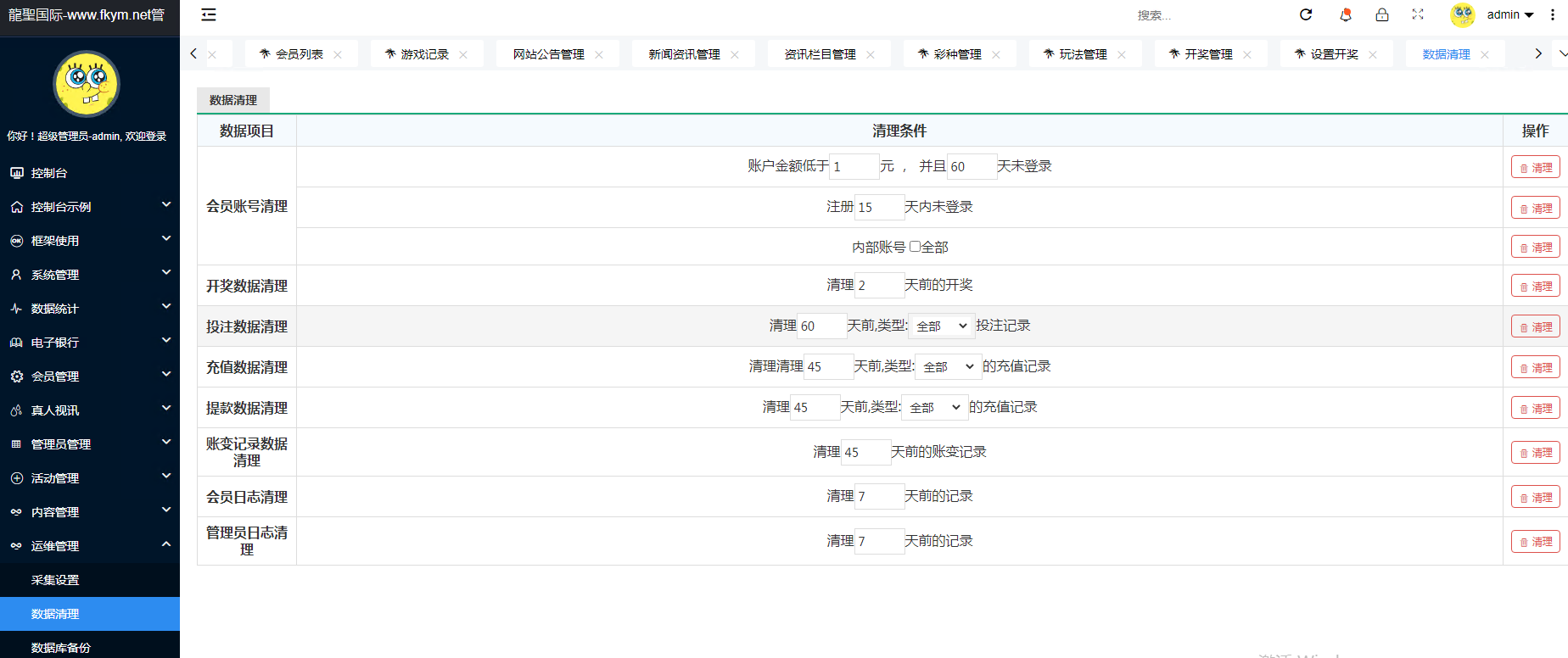Open 数据库备份 in the sidebar
This screenshot has height=658, width=1568.
click(61, 648)
